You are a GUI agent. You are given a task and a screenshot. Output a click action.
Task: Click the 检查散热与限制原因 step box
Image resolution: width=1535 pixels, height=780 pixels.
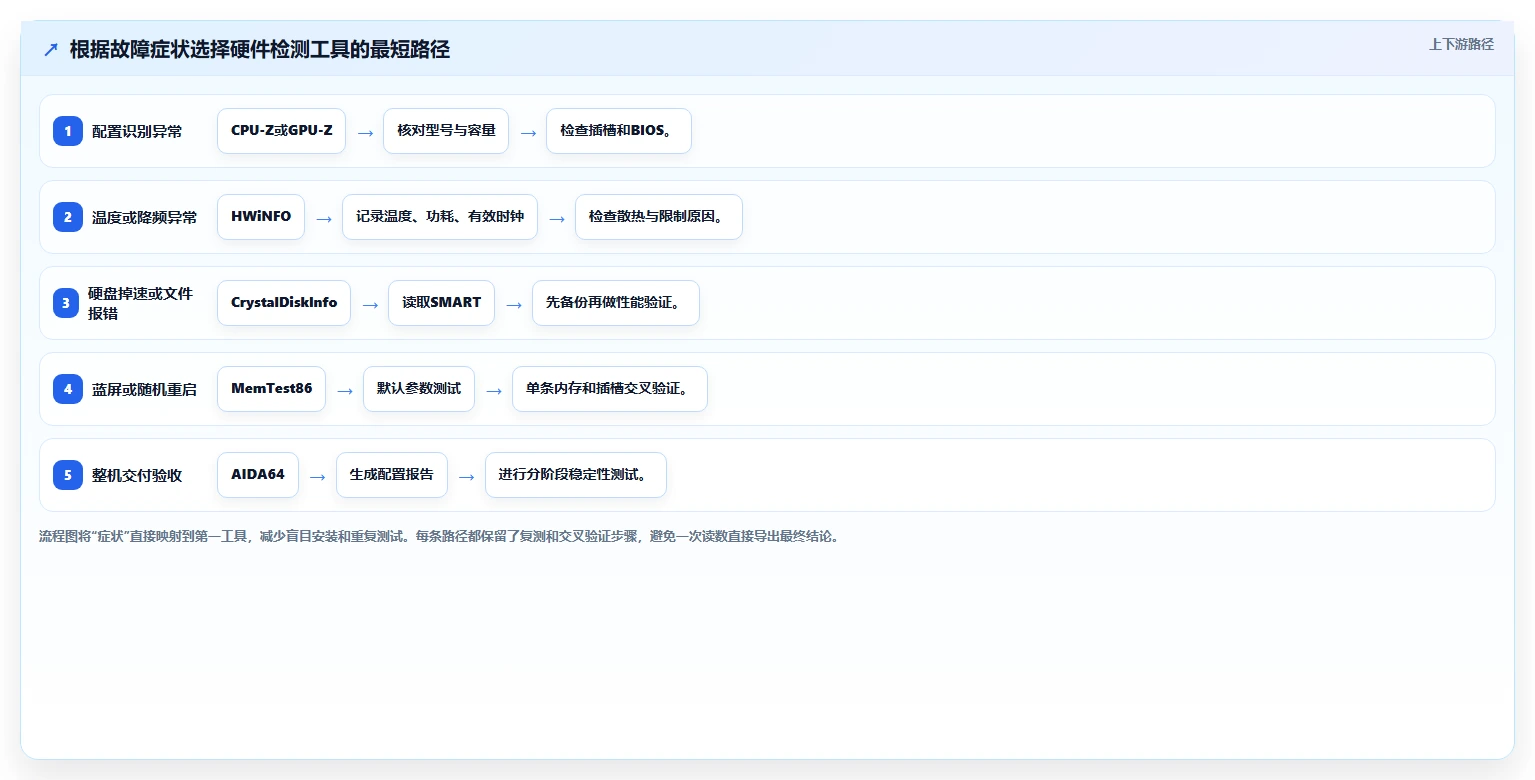click(659, 217)
